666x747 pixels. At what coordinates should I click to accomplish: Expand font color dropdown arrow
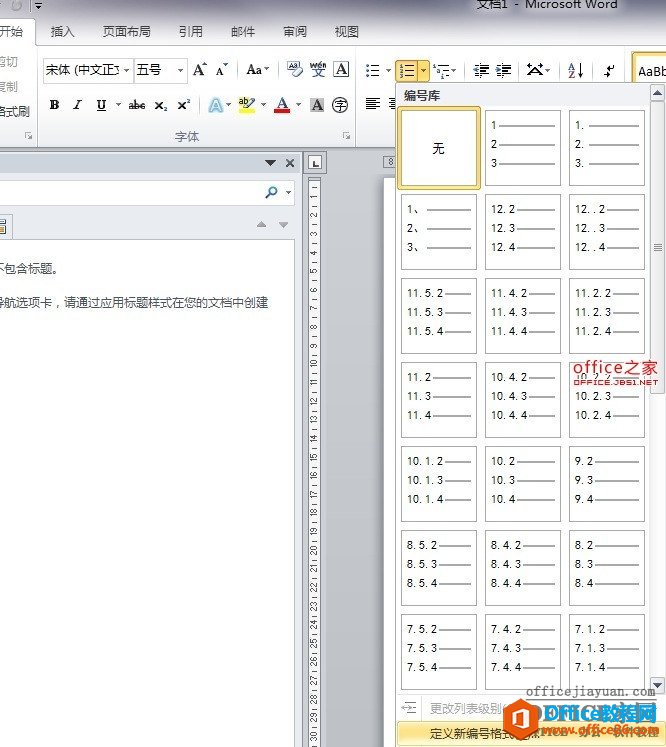(299, 104)
